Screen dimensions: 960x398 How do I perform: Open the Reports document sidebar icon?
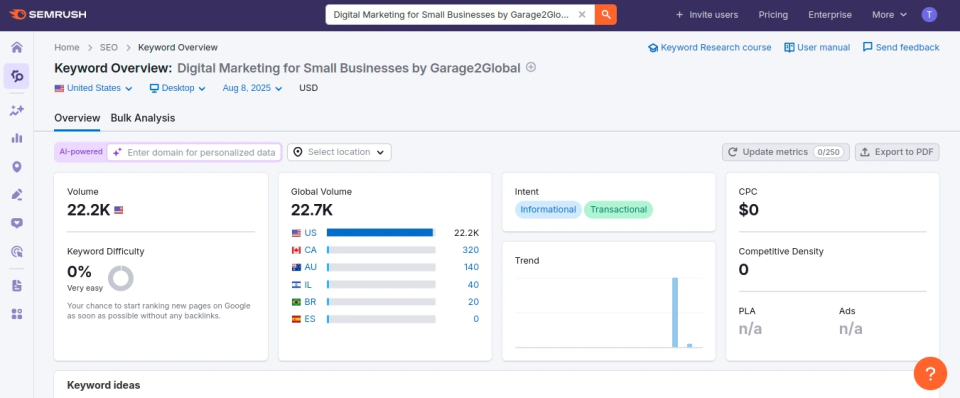(17, 285)
